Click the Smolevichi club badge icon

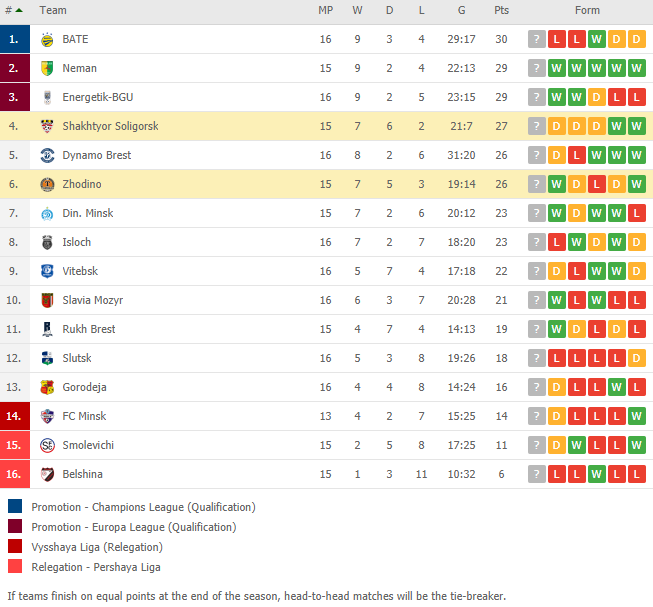tap(47, 445)
